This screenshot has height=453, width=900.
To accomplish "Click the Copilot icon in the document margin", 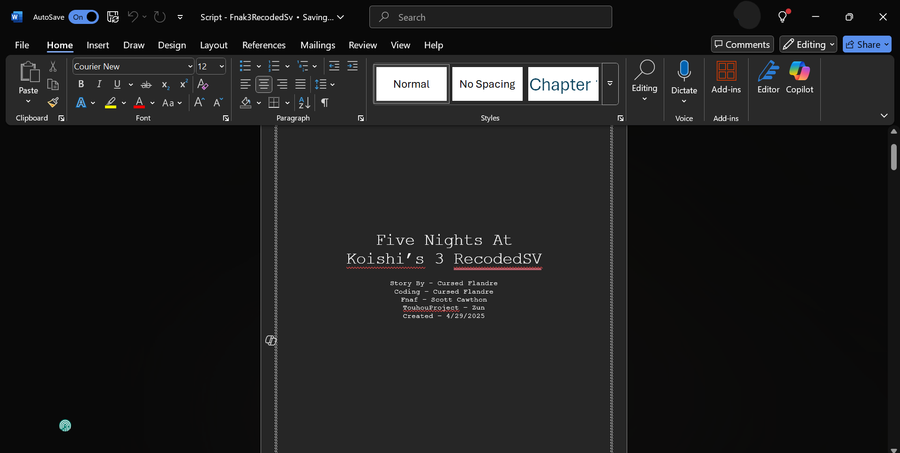I will pyautogui.click(x=270, y=340).
